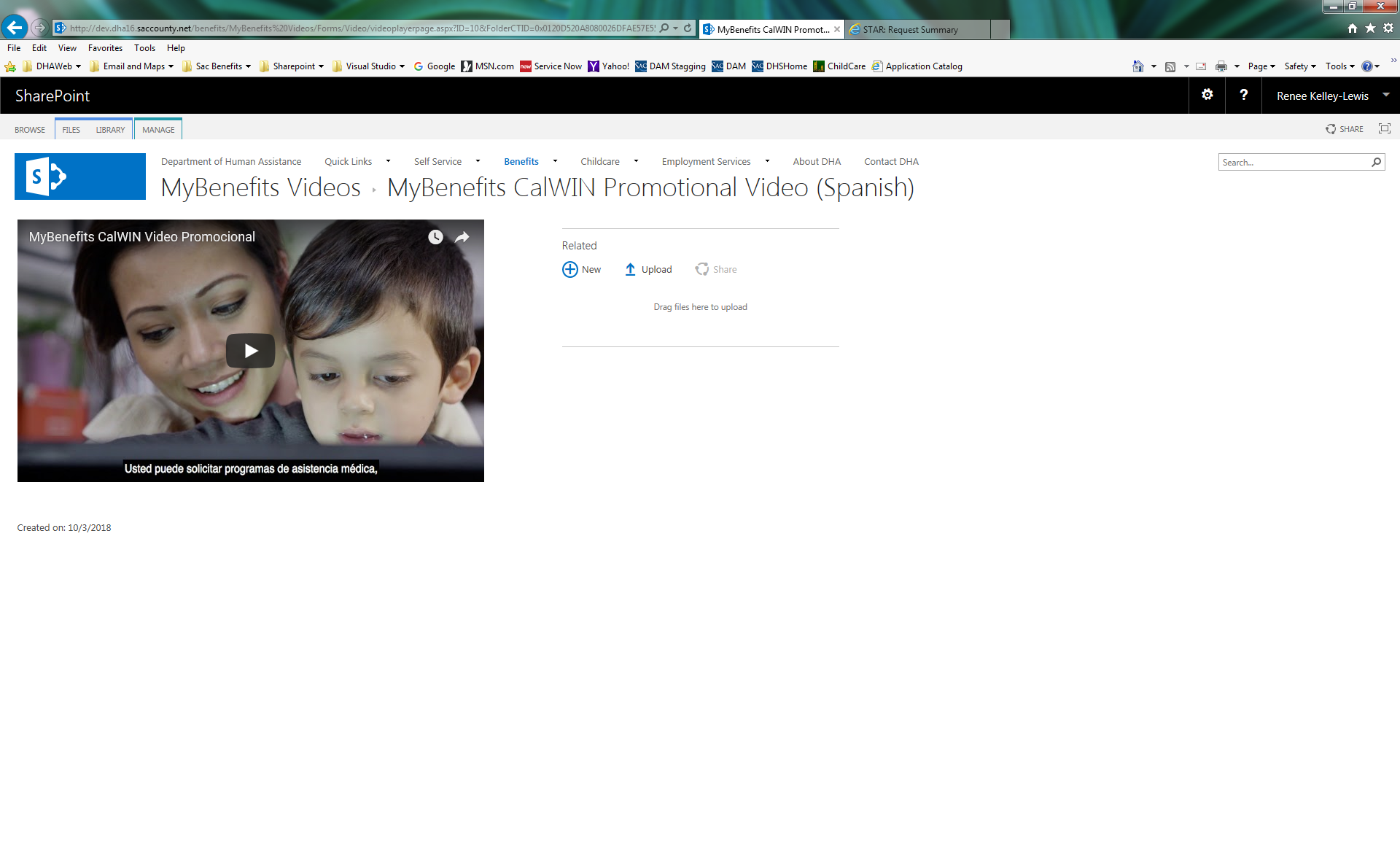Open the Service Now bookmark
The width and height of the screenshot is (1400, 846).
click(551, 66)
